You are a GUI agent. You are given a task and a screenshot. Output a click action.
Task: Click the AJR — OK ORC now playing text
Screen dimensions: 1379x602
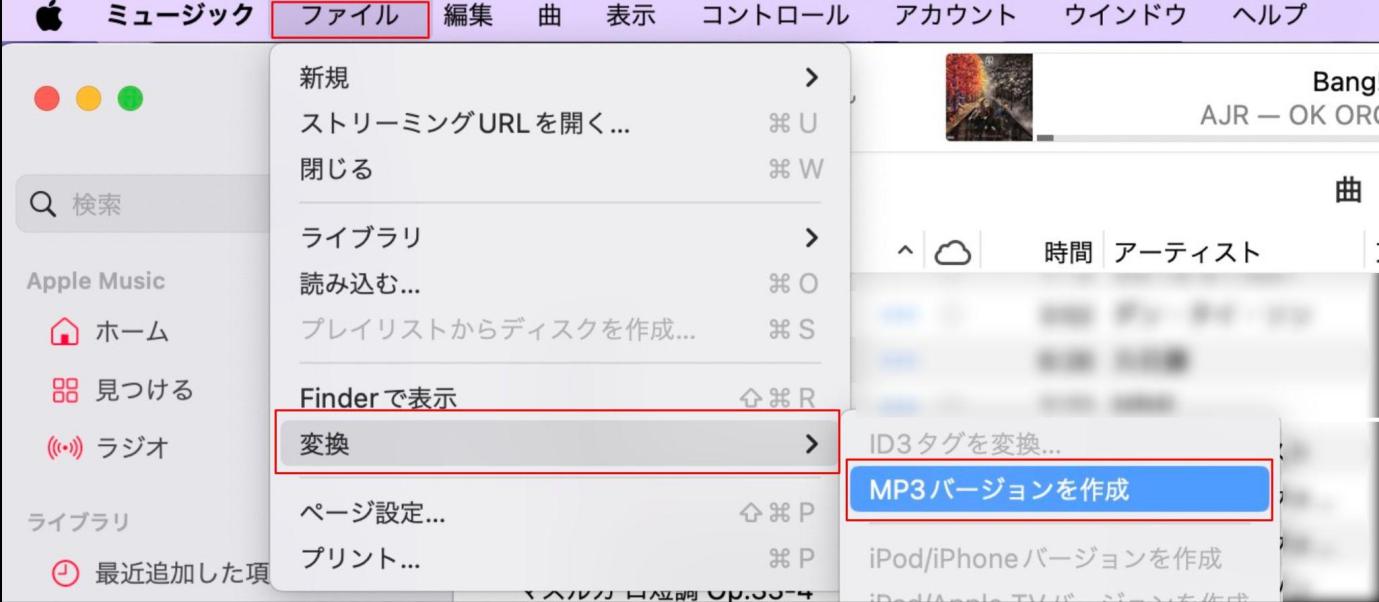pos(1289,115)
